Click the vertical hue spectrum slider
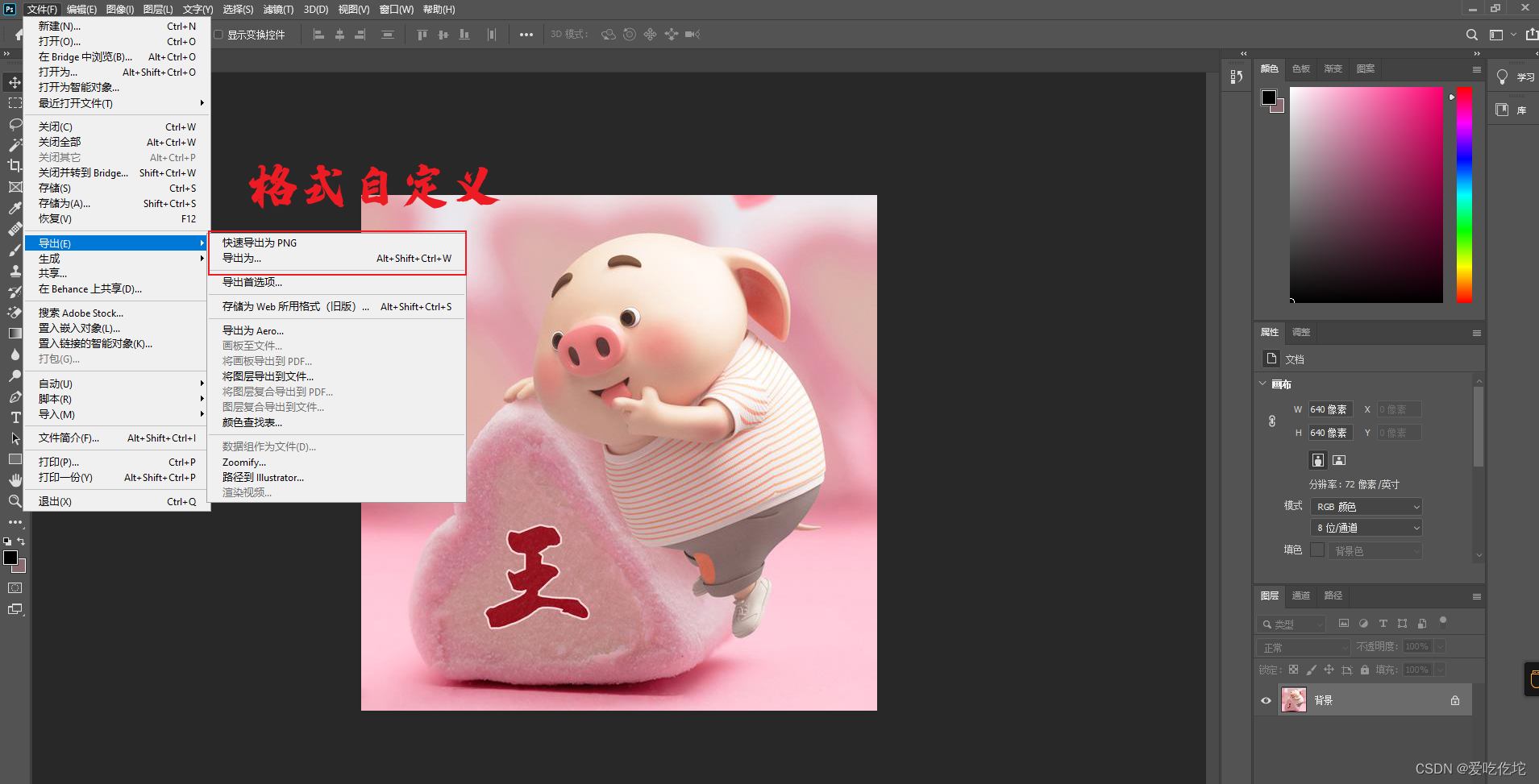 click(1464, 194)
